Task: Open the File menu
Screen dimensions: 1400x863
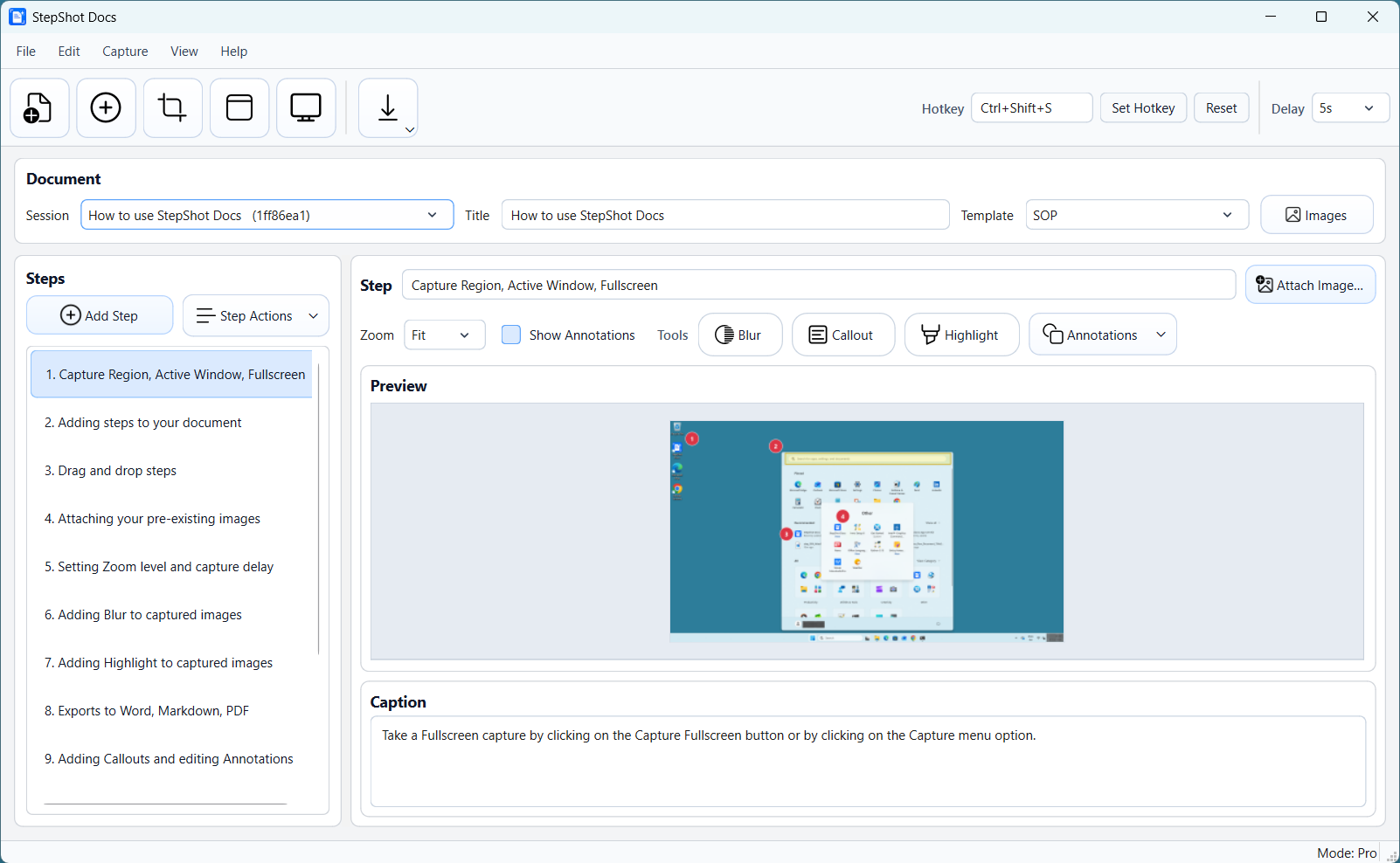Action: (x=26, y=52)
